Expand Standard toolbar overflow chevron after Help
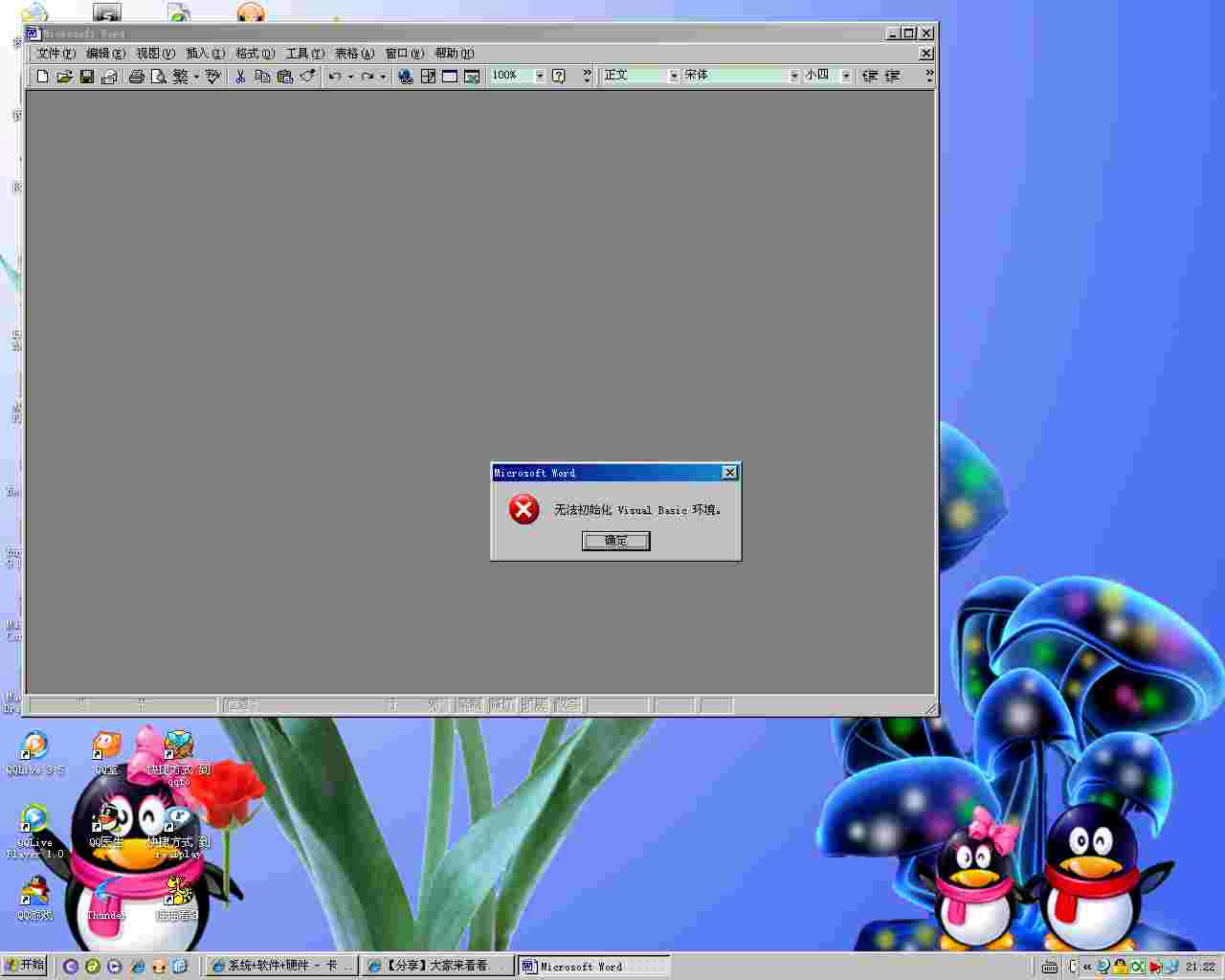This screenshot has width=1225, height=980. coord(587,77)
